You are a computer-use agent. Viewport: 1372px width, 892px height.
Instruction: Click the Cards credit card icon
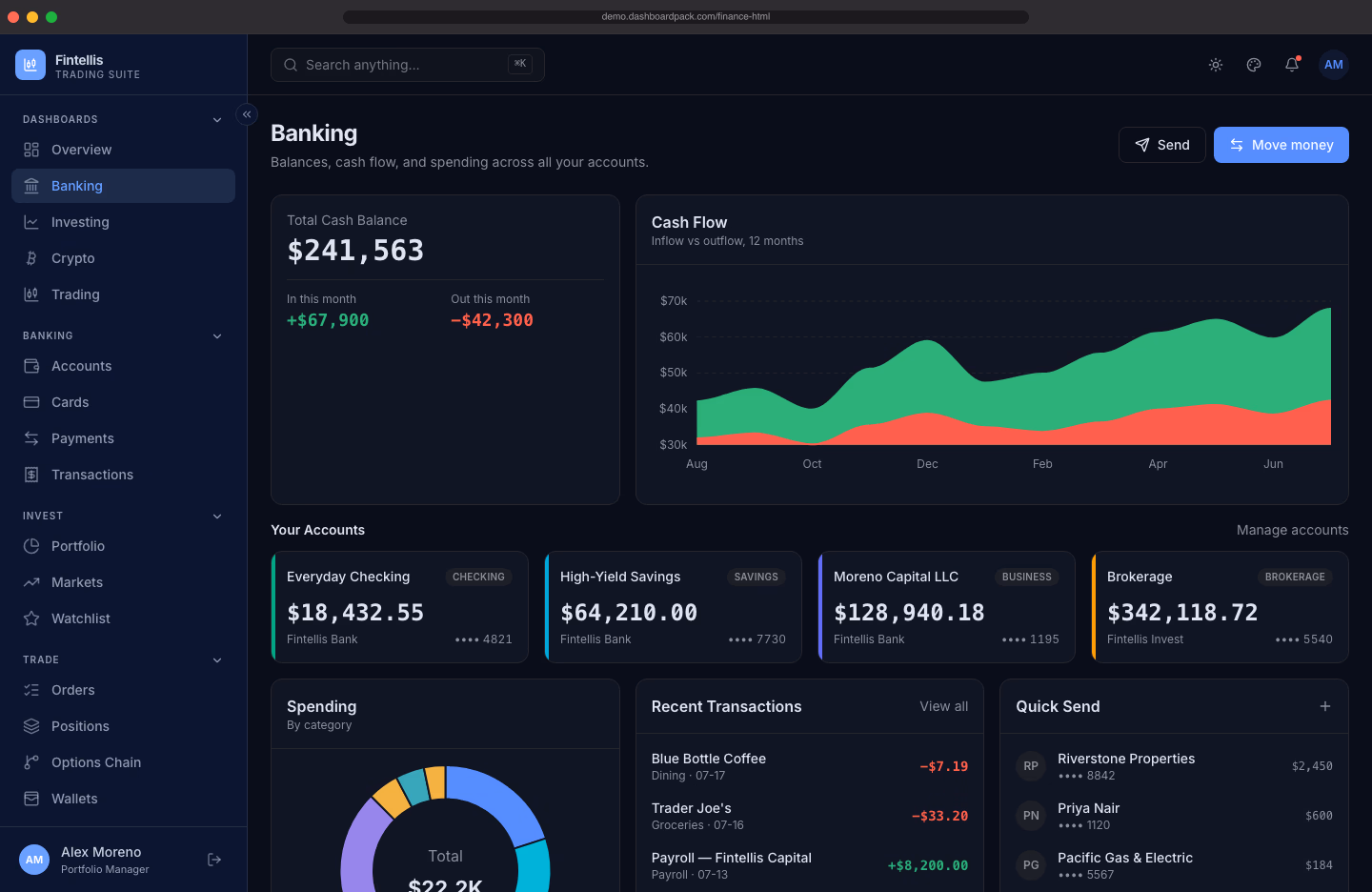coord(31,402)
